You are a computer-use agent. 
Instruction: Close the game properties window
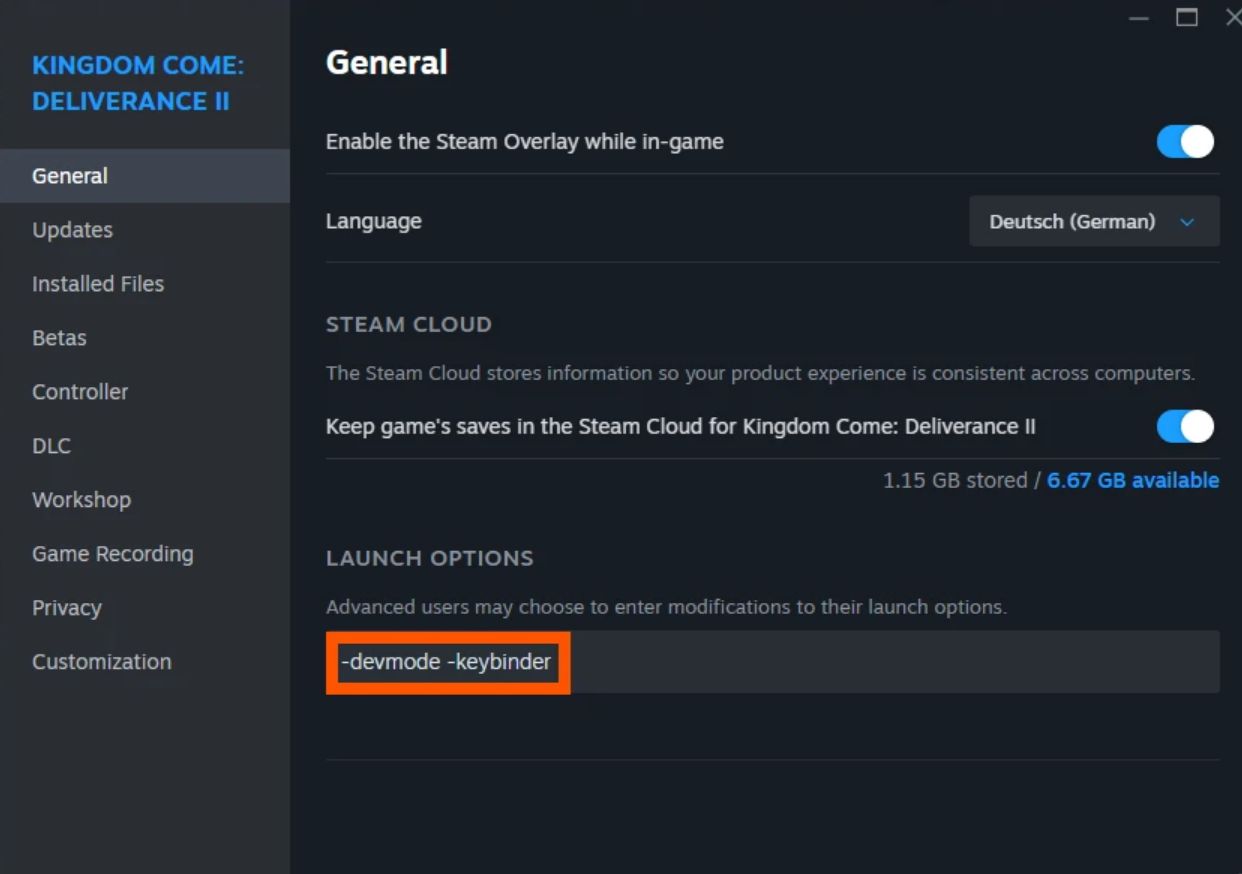click(x=1233, y=18)
